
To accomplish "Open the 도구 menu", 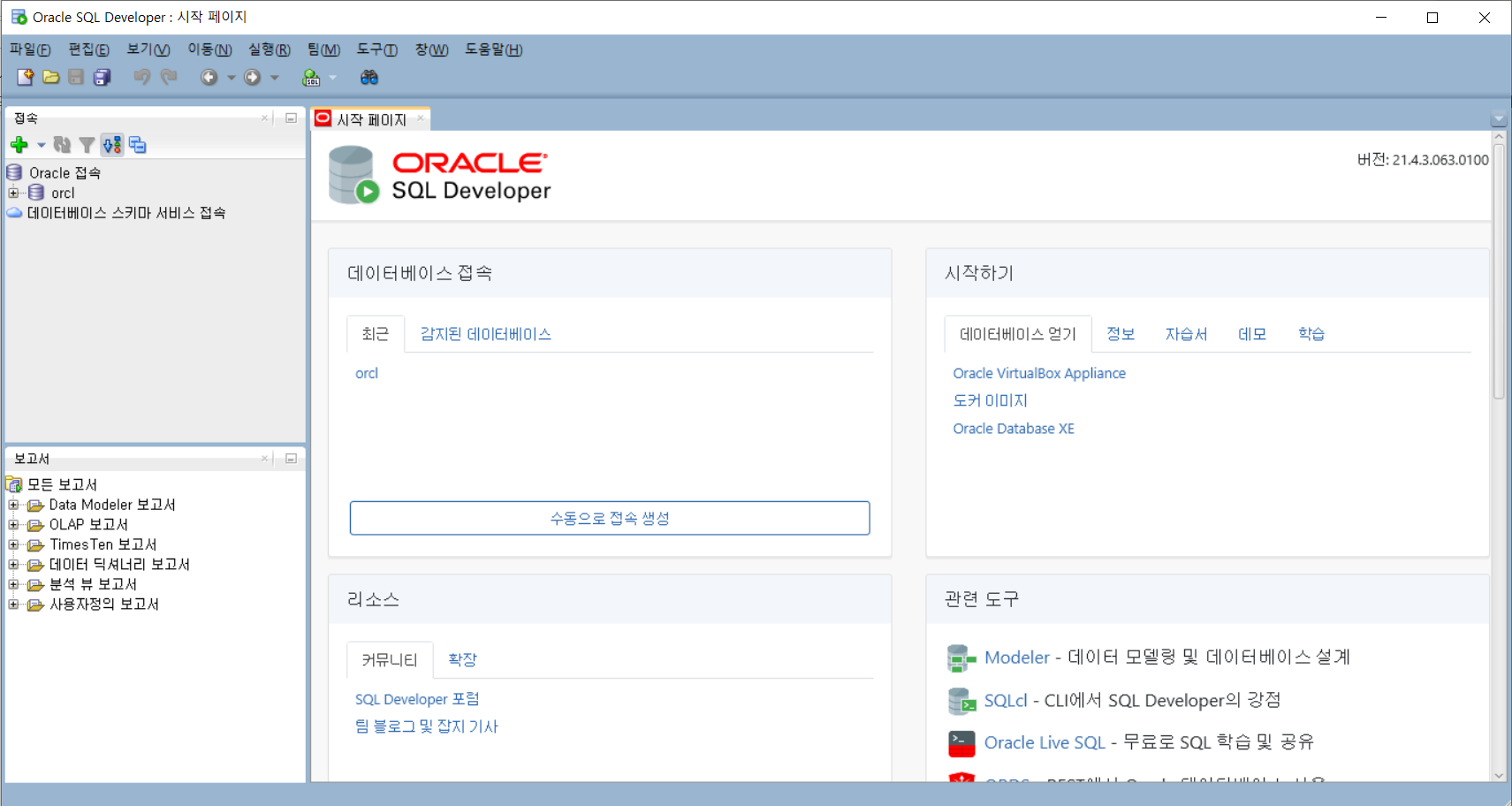I will (377, 49).
